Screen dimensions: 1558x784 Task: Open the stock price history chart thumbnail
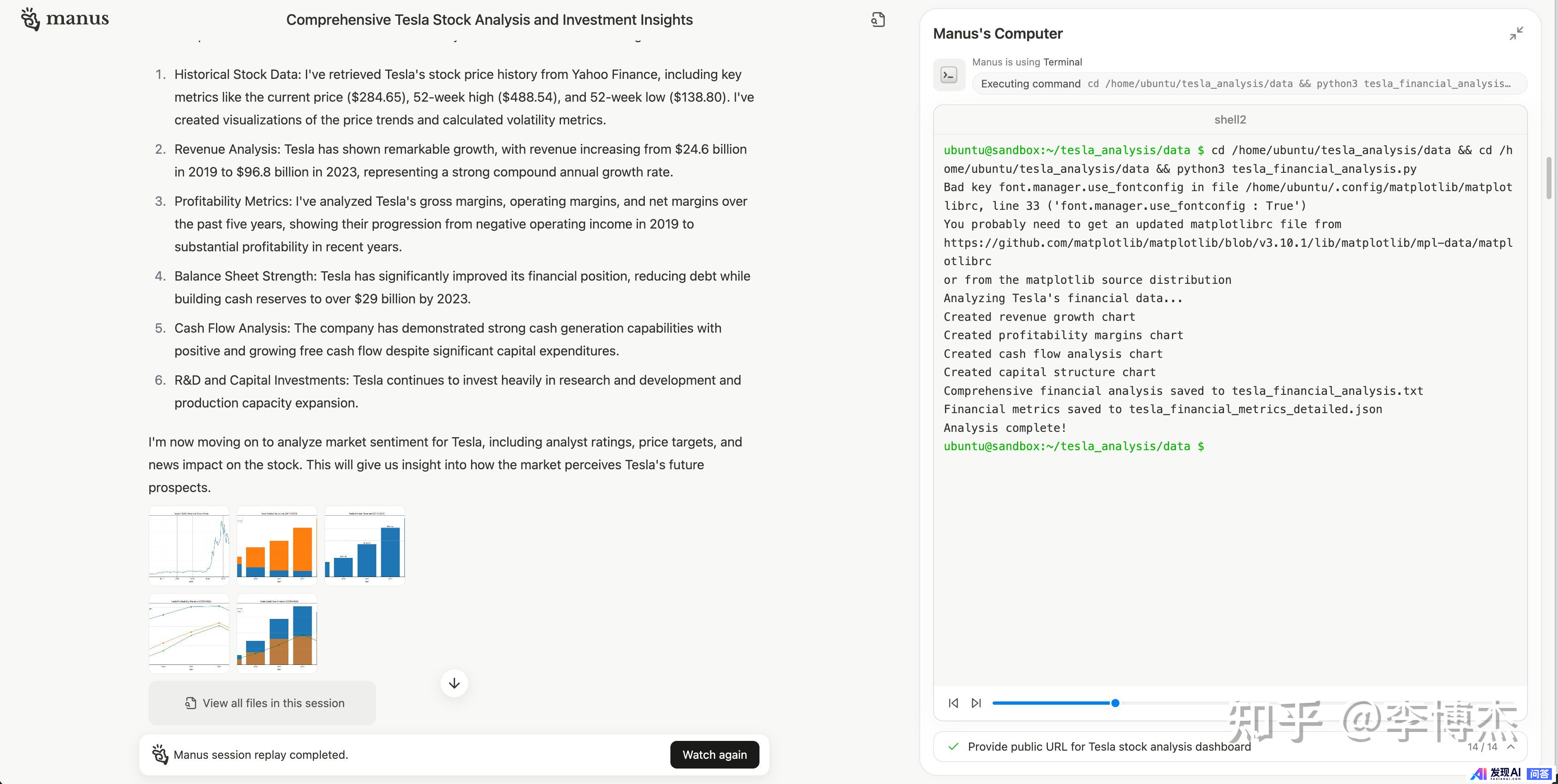pyautogui.click(x=189, y=546)
